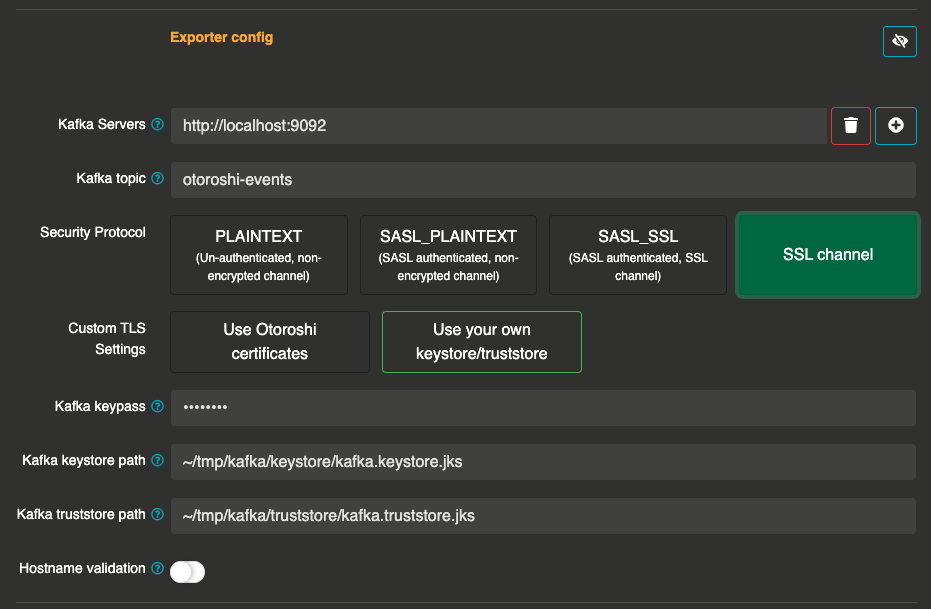This screenshot has height=609, width=931.
Task: Choose SASL_SSL security protocol
Action: pos(638,255)
